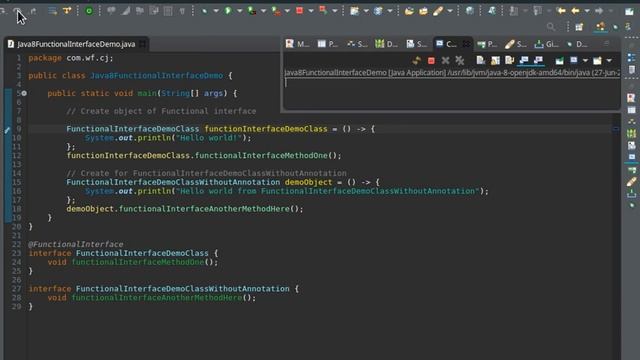Click the Open Perspective icon
This screenshot has width=640, height=360.
pos(579,27)
